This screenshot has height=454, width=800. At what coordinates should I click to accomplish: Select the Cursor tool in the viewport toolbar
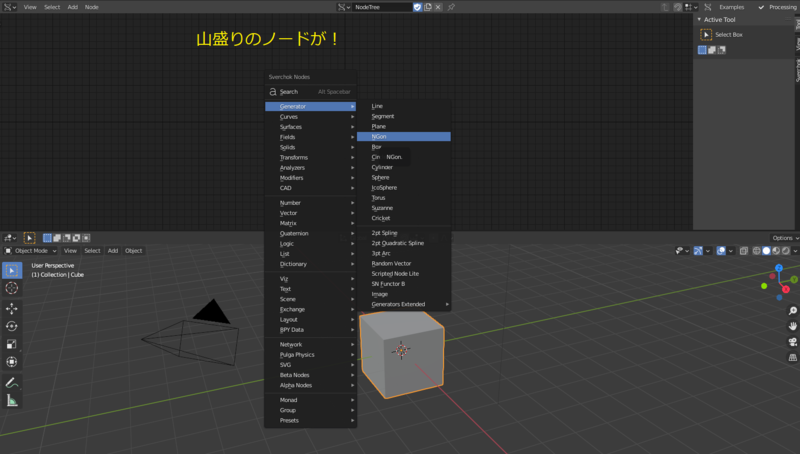pos(12,288)
